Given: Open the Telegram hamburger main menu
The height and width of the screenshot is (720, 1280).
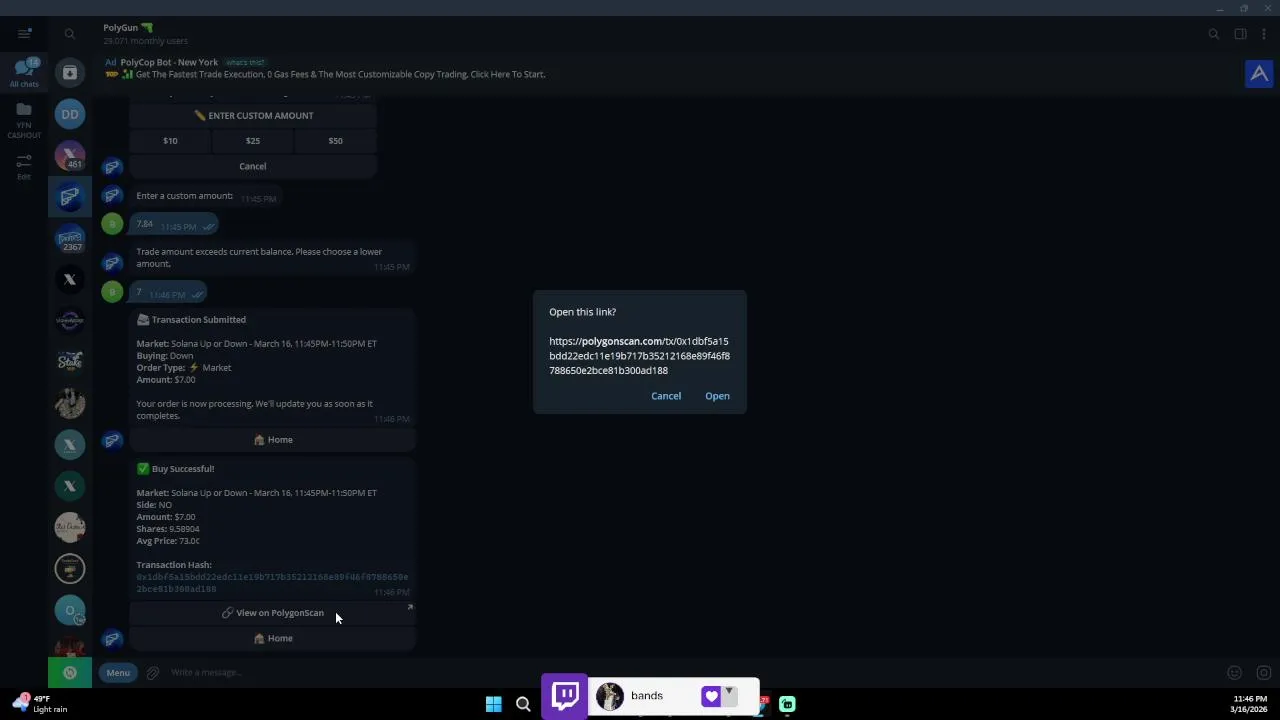Looking at the screenshot, I should (x=24, y=34).
